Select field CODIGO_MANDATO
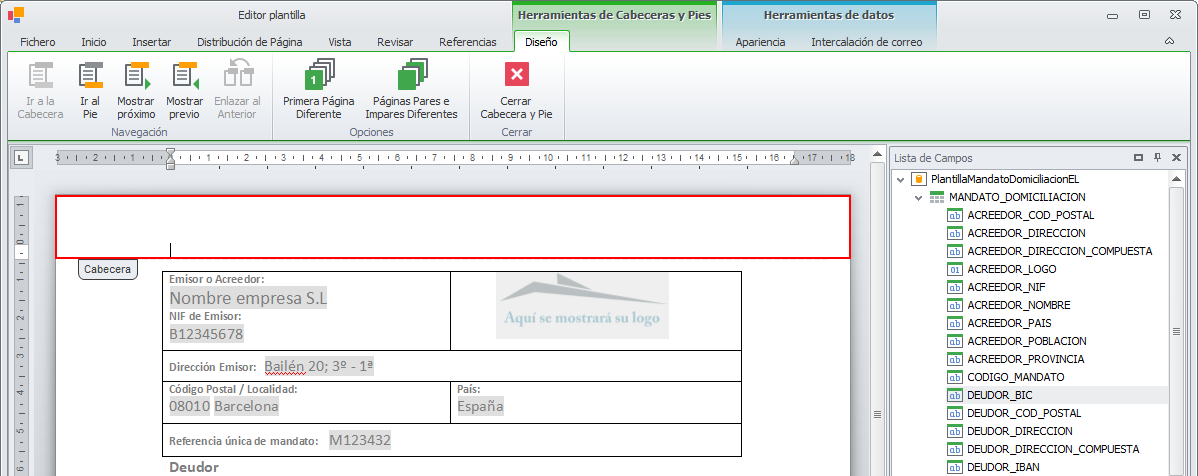 pos(1015,377)
